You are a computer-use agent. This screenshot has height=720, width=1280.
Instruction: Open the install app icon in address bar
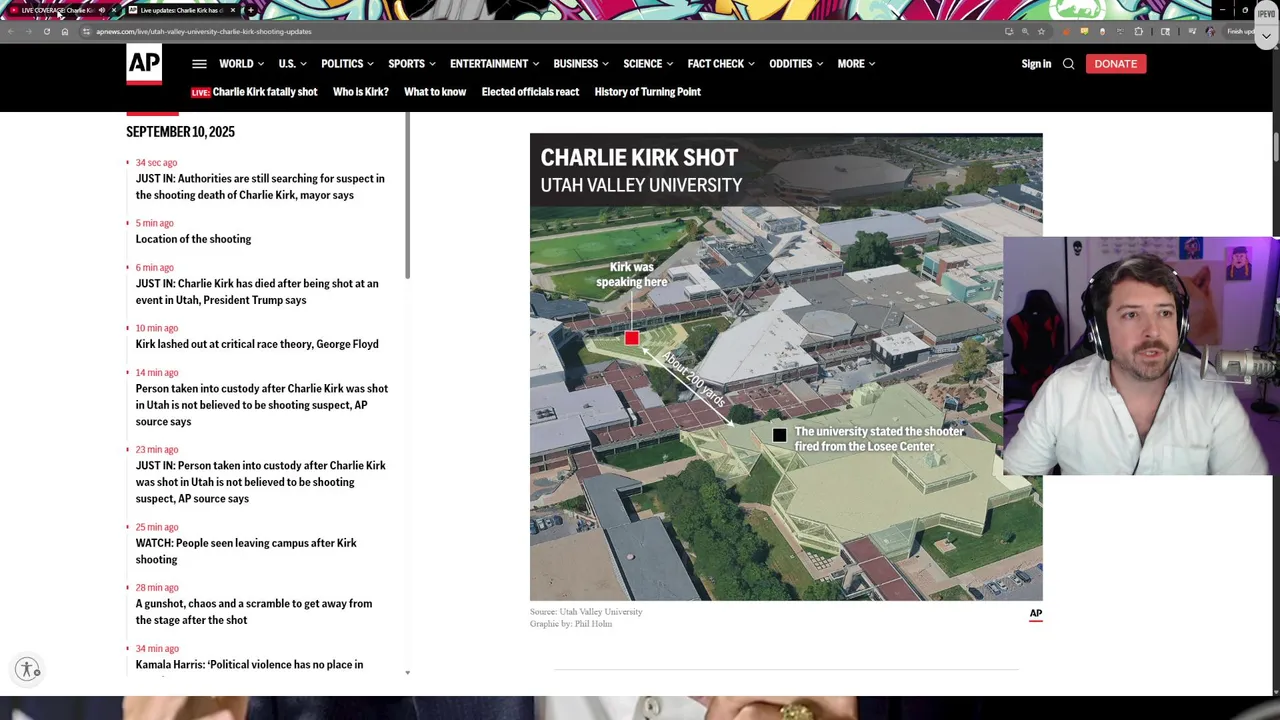tap(1009, 31)
